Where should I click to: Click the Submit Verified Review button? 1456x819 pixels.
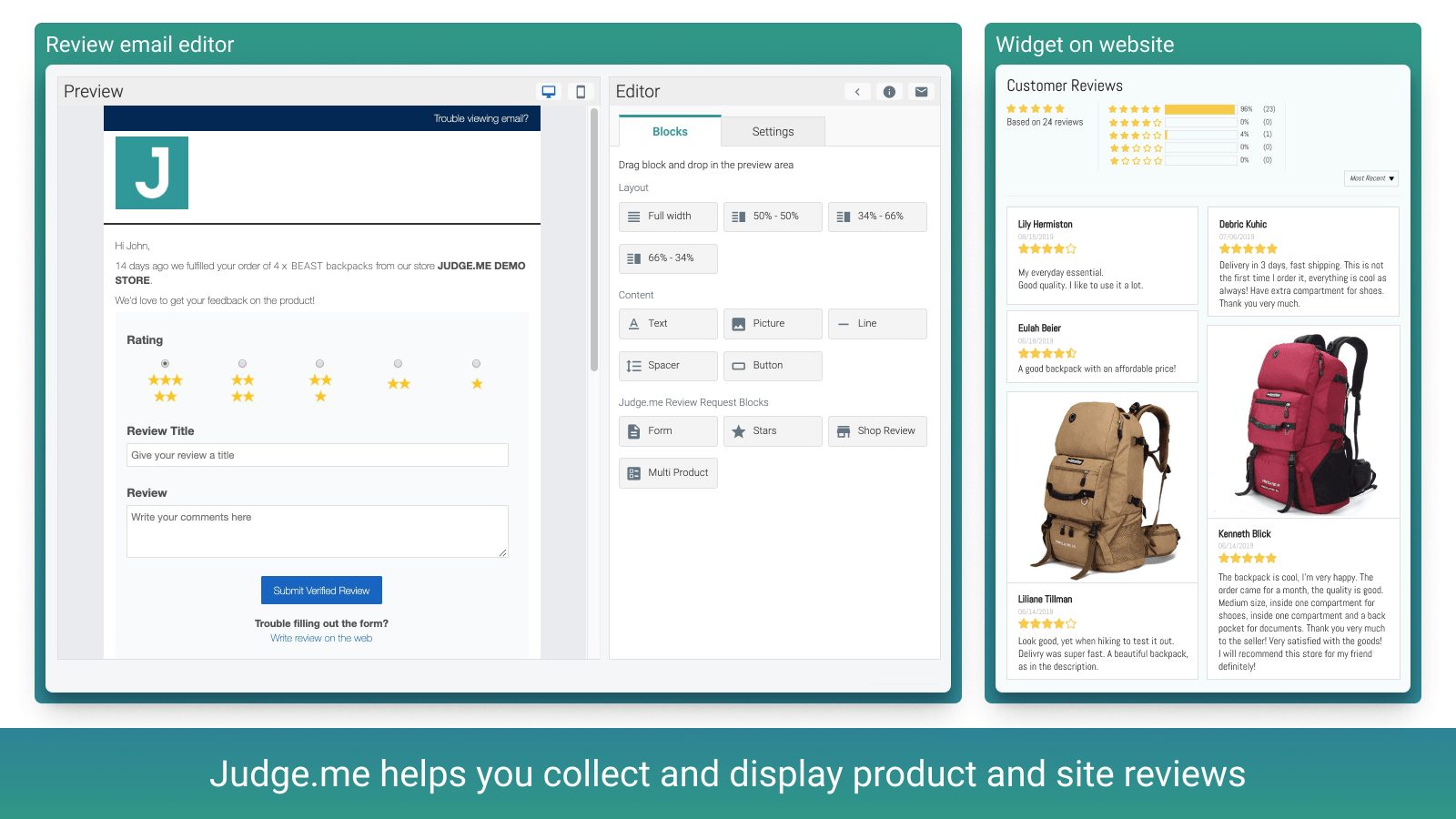pos(321,591)
